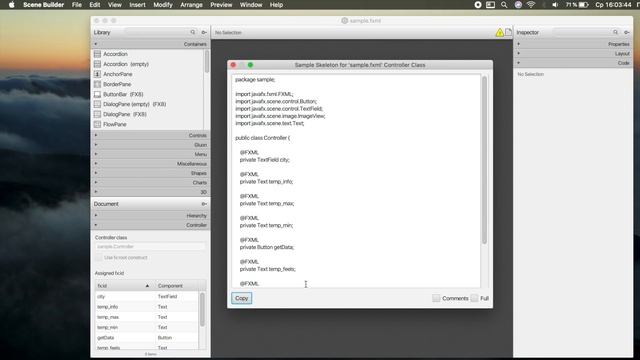Collapse the Containers section
640x360 pixels.
151,44
